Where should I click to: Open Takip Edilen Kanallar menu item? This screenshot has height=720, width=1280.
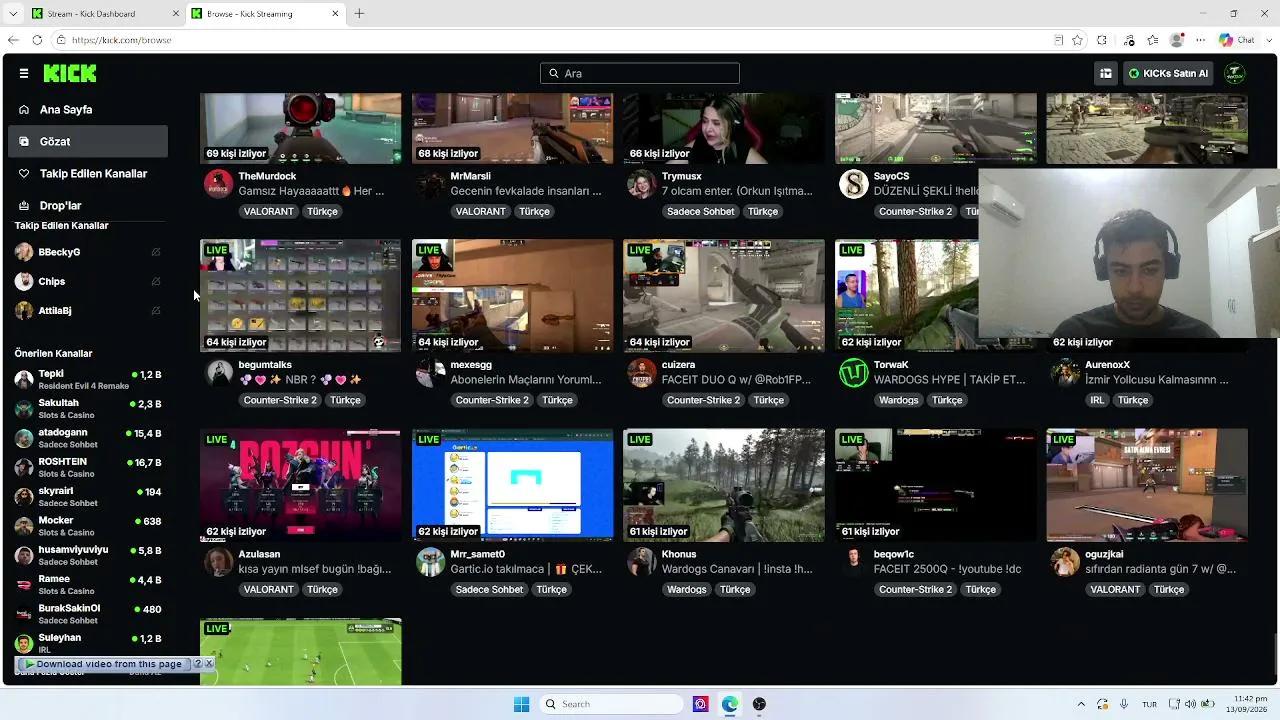point(88,174)
